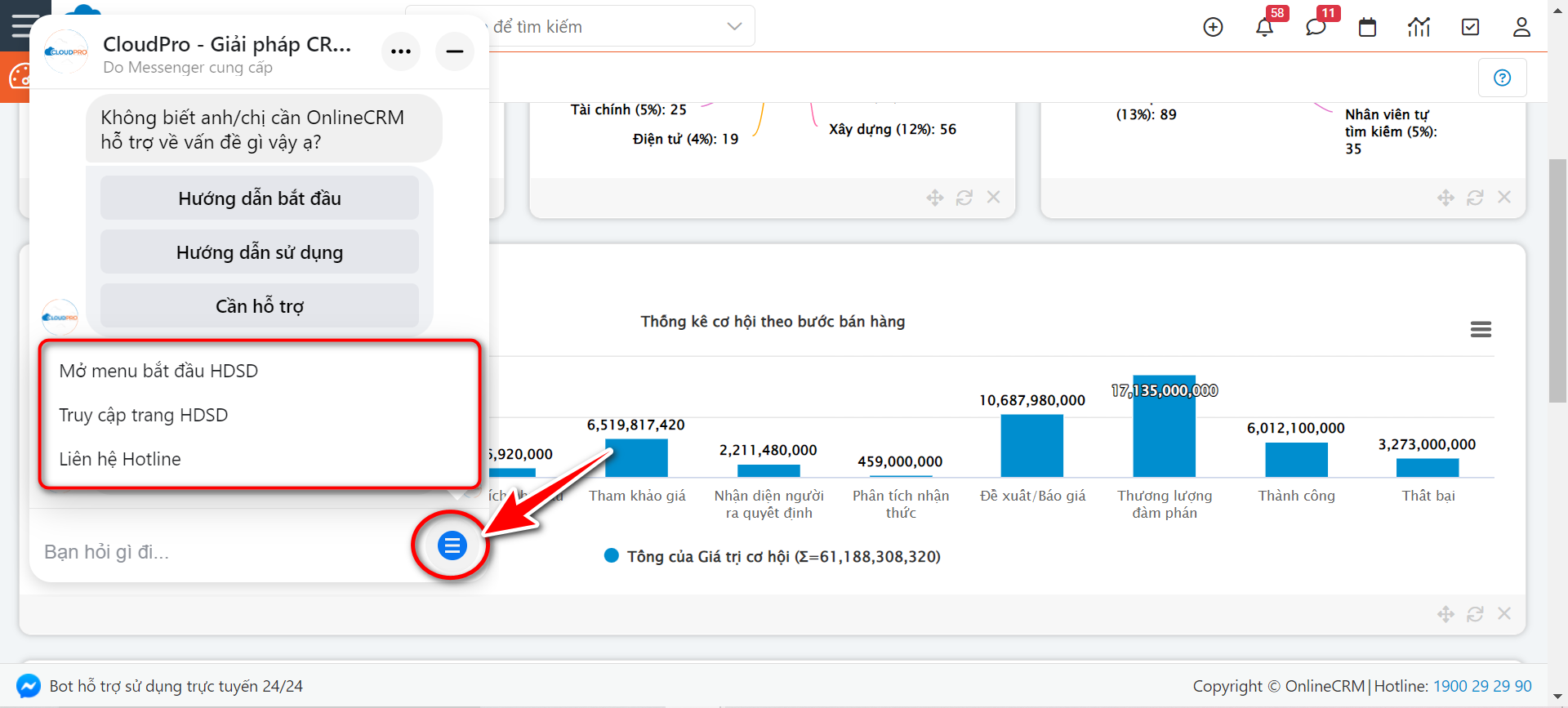Open the user profile icon

tap(1521, 27)
